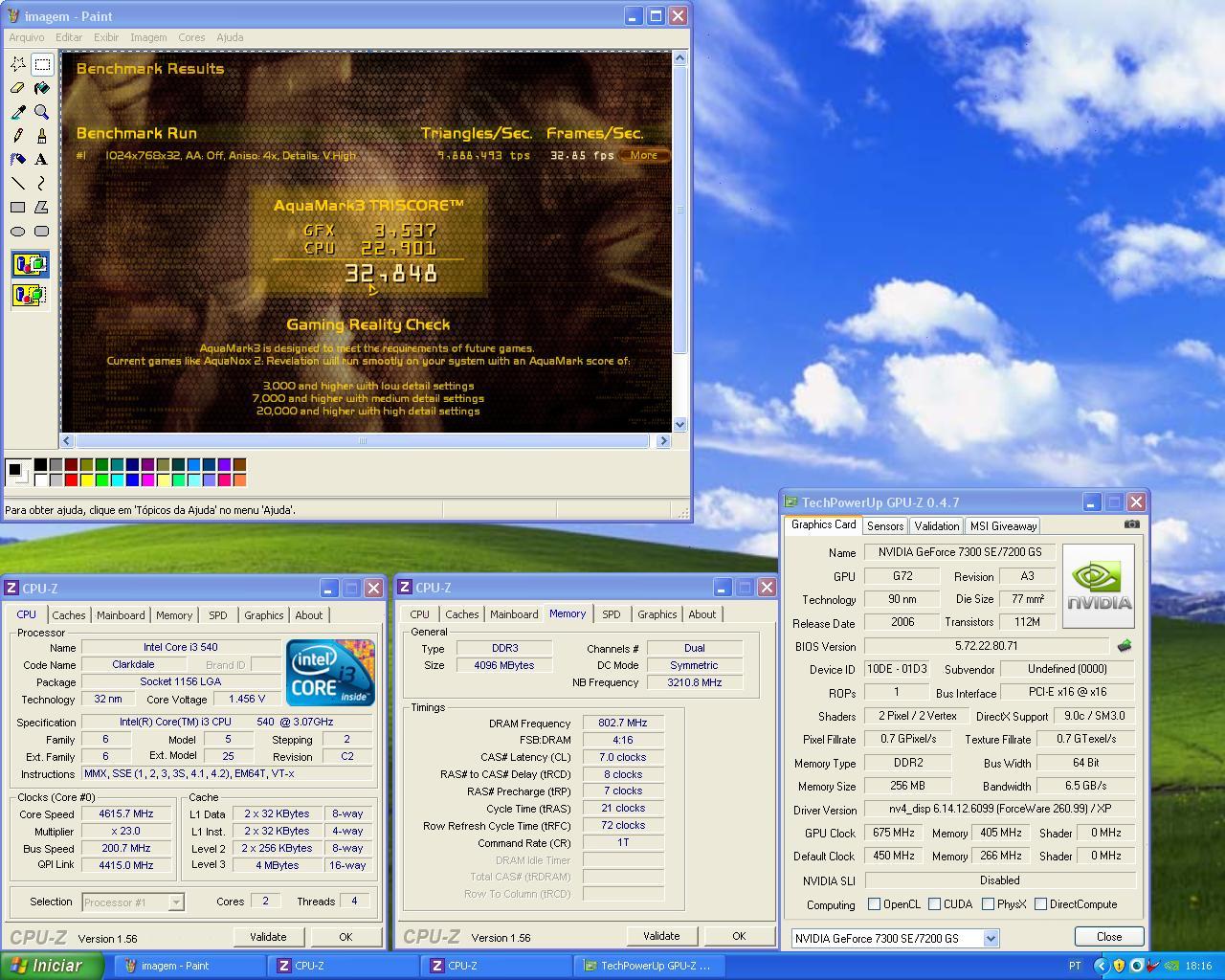The height and width of the screenshot is (980, 1225).
Task: Select the Line tool in Paint
Action: [x=17, y=184]
